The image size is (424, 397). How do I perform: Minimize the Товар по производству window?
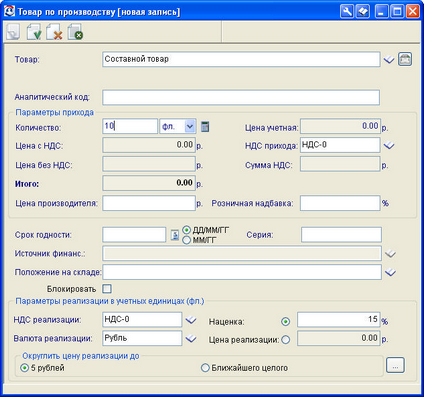[x=381, y=12]
